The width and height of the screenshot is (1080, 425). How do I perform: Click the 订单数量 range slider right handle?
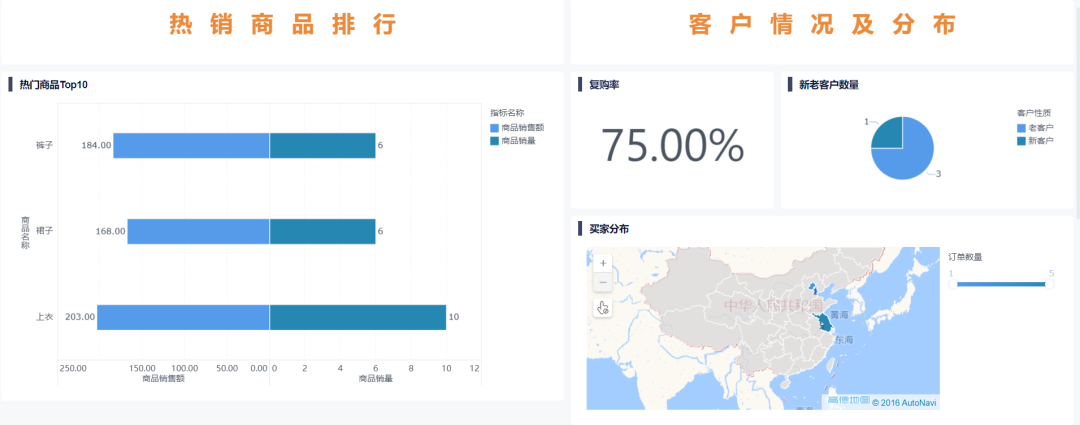click(1050, 284)
